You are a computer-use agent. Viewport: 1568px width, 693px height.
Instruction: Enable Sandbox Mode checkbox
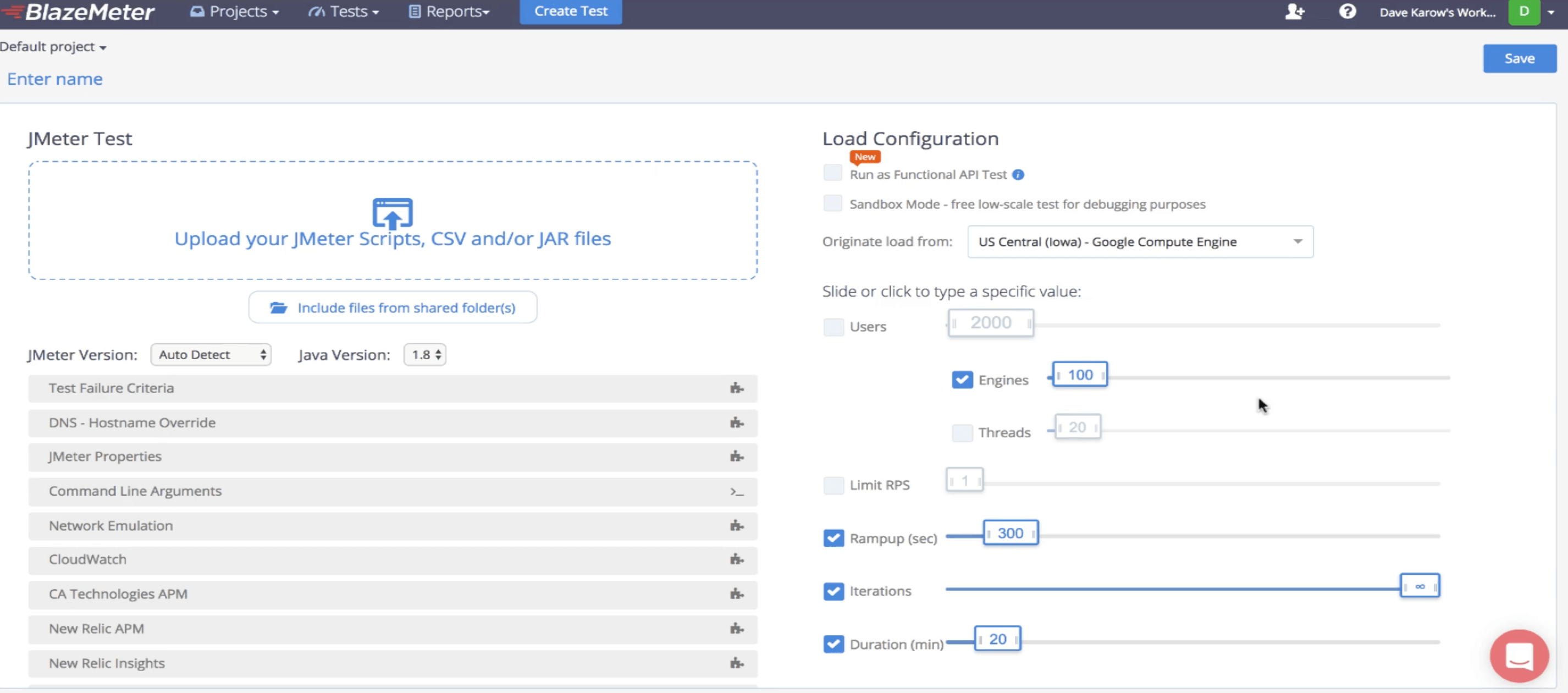point(832,204)
